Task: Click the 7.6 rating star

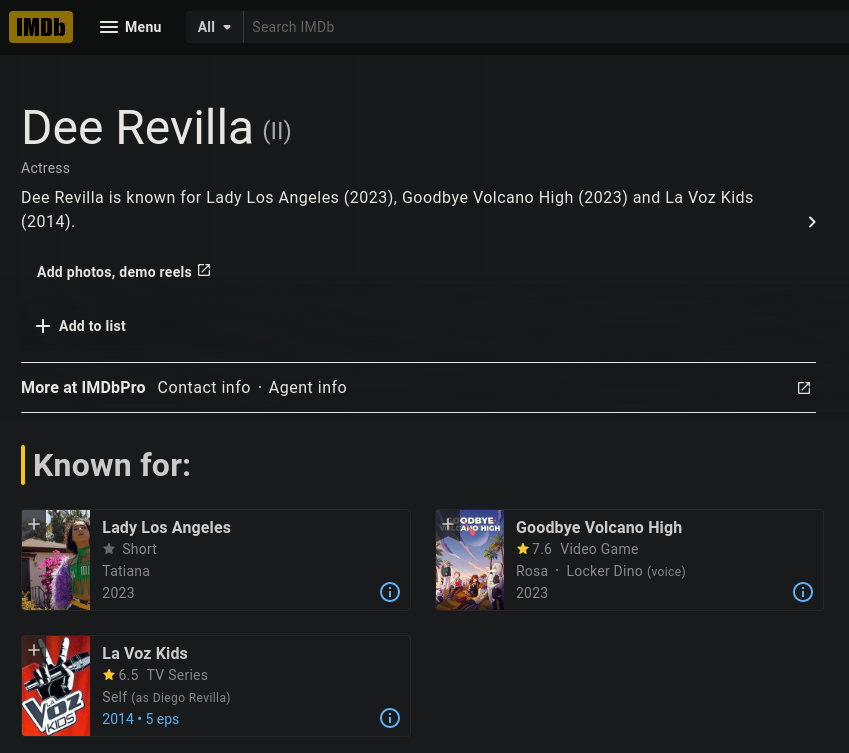Action: tap(523, 549)
